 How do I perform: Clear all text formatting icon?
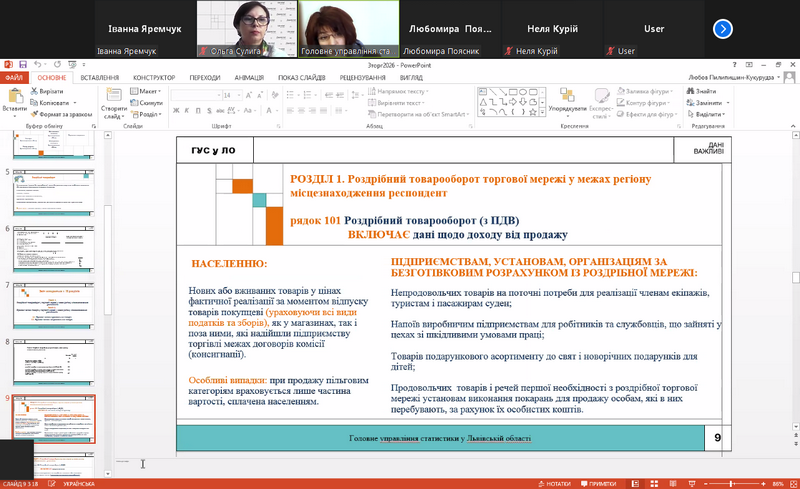[x=275, y=95]
